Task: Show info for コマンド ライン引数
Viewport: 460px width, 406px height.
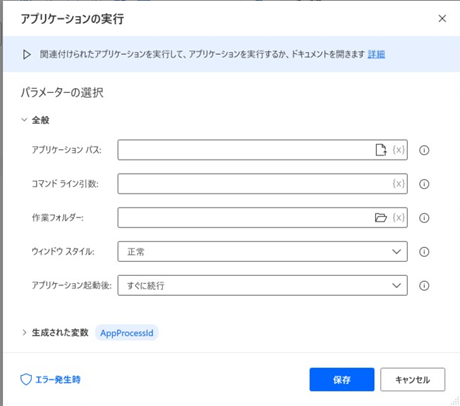Action: pos(424,184)
